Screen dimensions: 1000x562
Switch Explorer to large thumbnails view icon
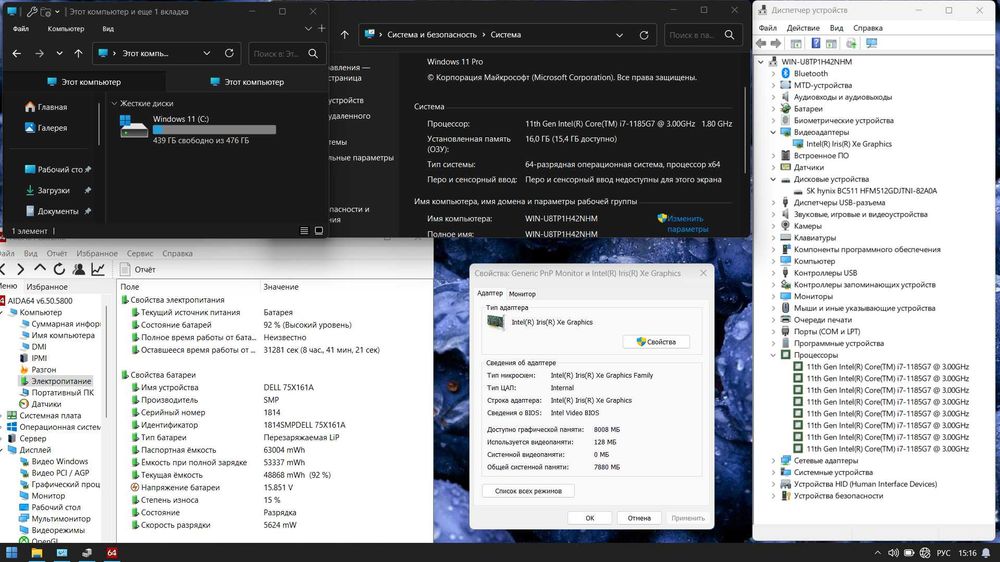coord(319,231)
